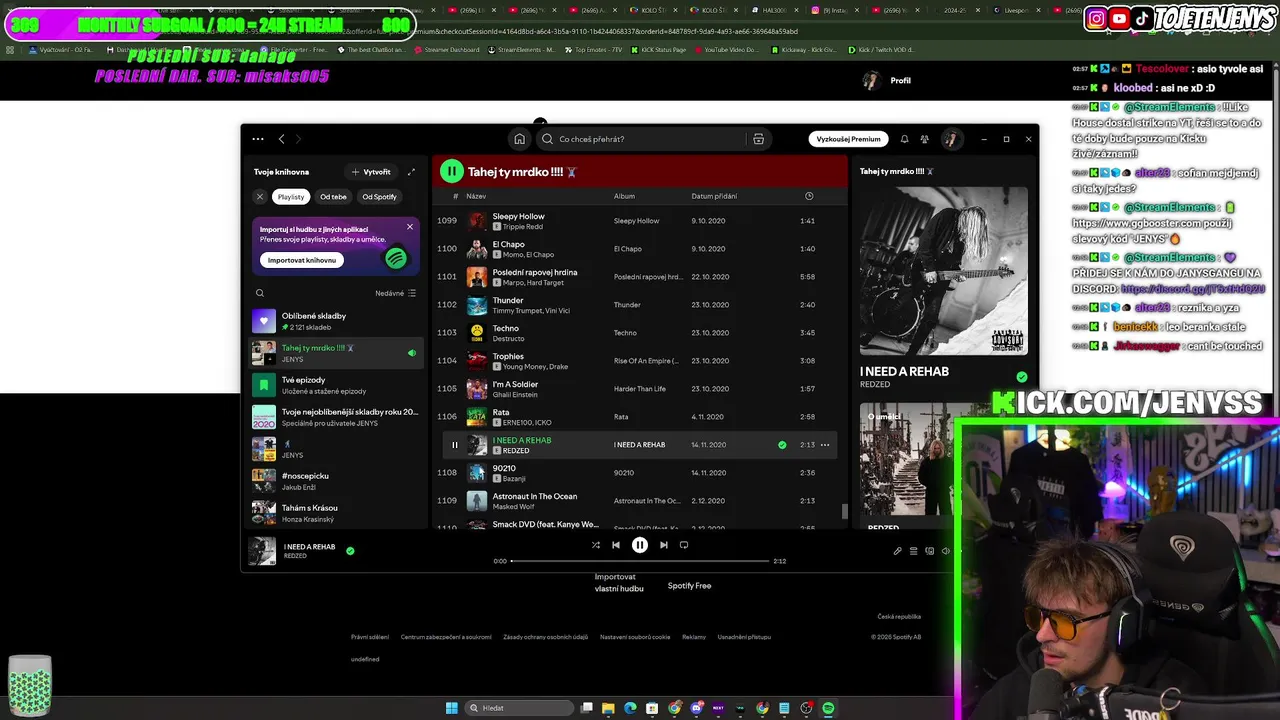Open the notifications bell in Spotify

[x=904, y=139]
